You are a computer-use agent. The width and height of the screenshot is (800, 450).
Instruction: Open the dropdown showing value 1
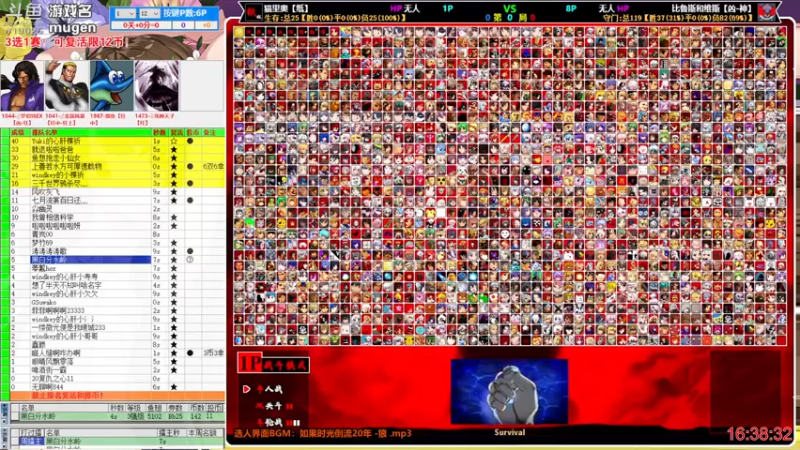(125, 13)
